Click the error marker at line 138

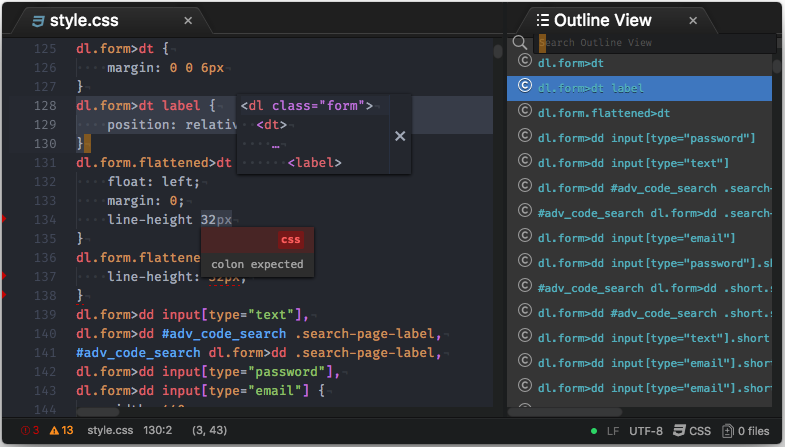coord(4,295)
